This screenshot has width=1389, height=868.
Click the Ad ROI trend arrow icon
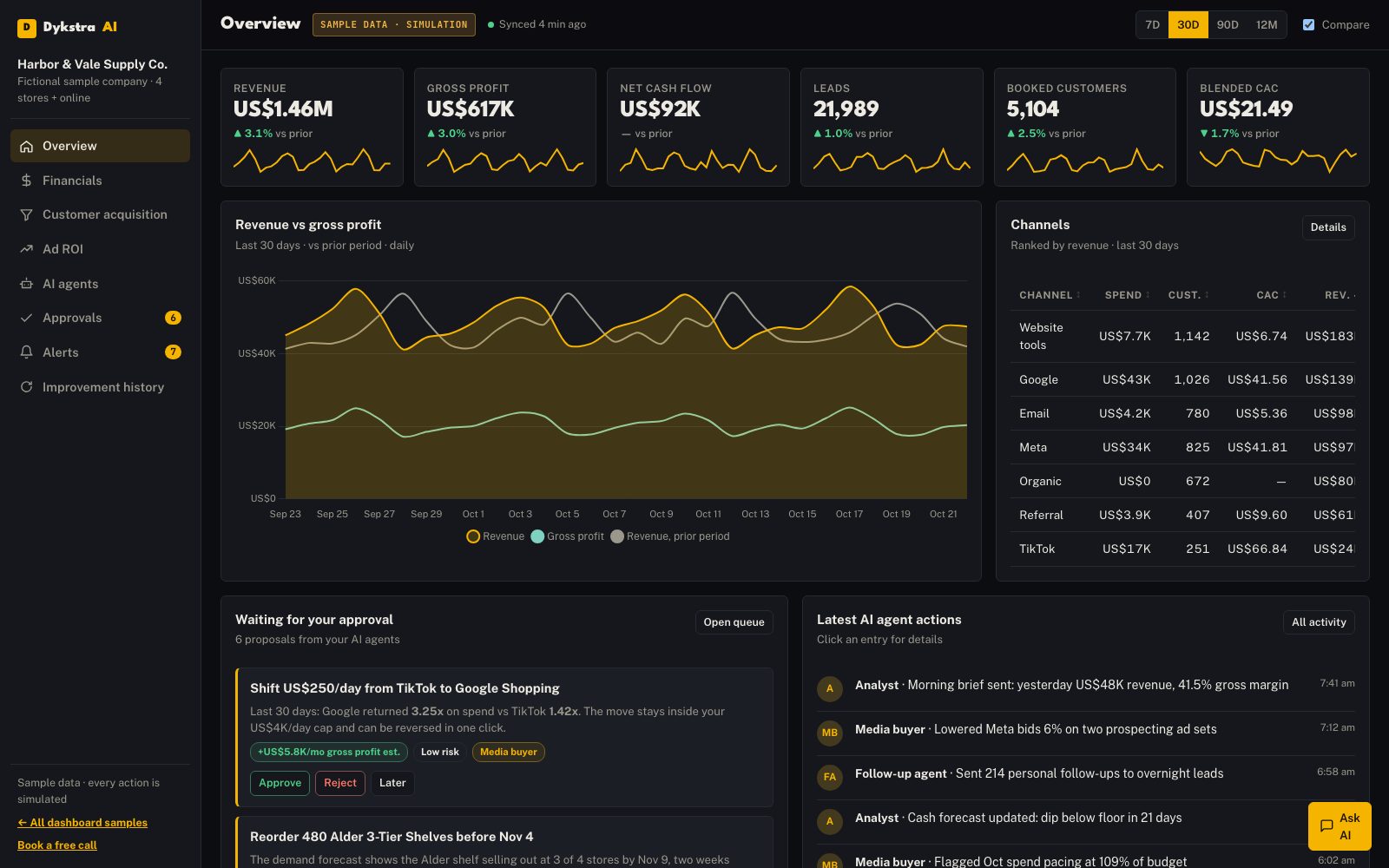tap(26, 249)
